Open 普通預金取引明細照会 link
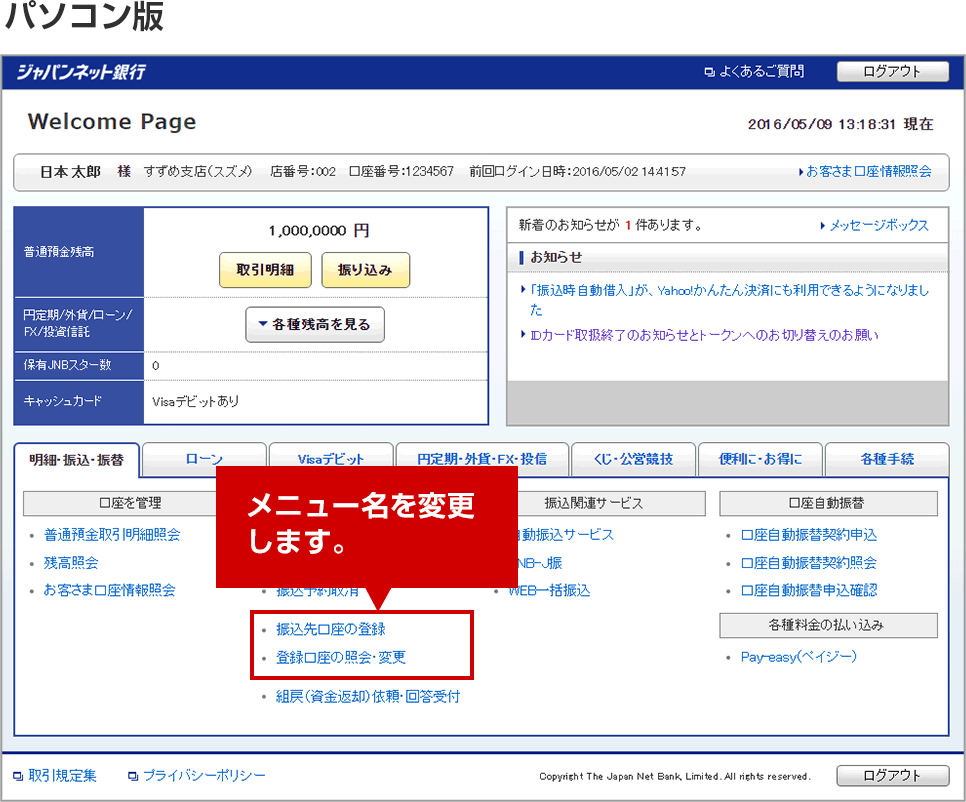The height and width of the screenshot is (802, 966). click(x=112, y=535)
